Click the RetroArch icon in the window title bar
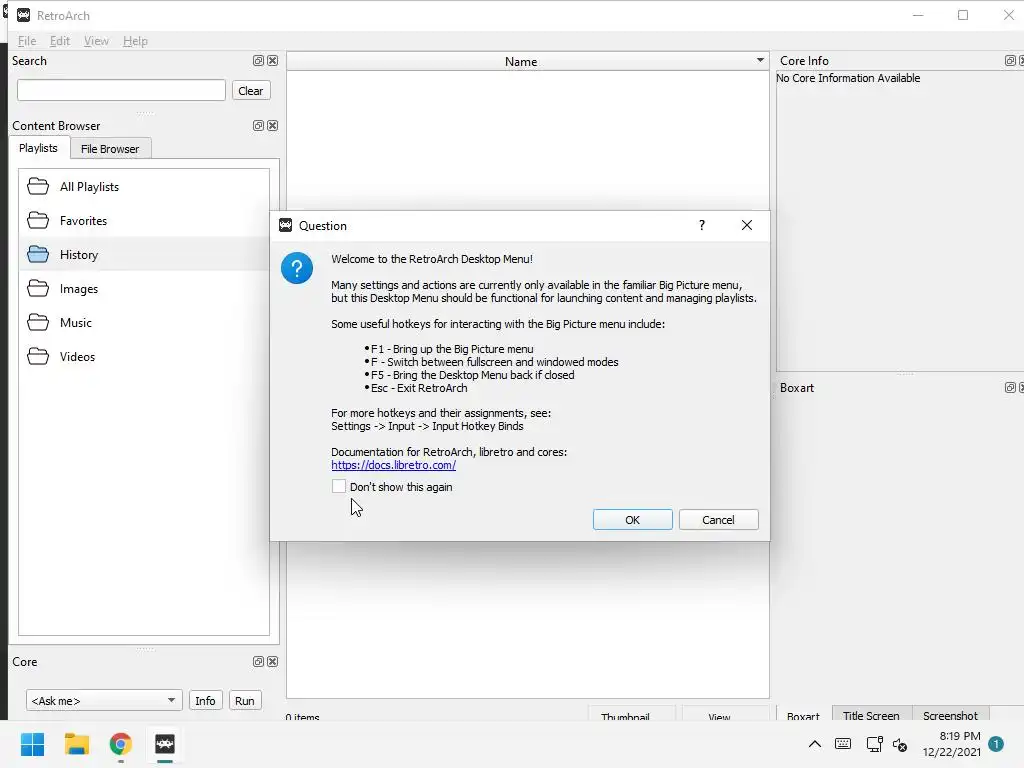This screenshot has width=1024, height=768. coord(24,15)
